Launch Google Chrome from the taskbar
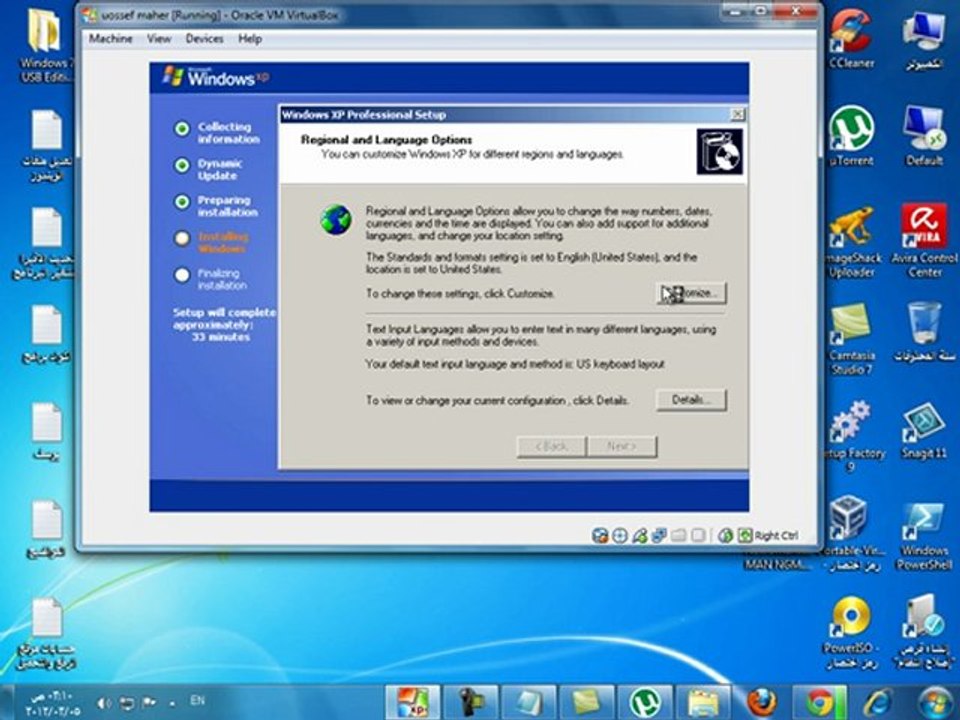Image resolution: width=960 pixels, height=720 pixels. tap(819, 702)
